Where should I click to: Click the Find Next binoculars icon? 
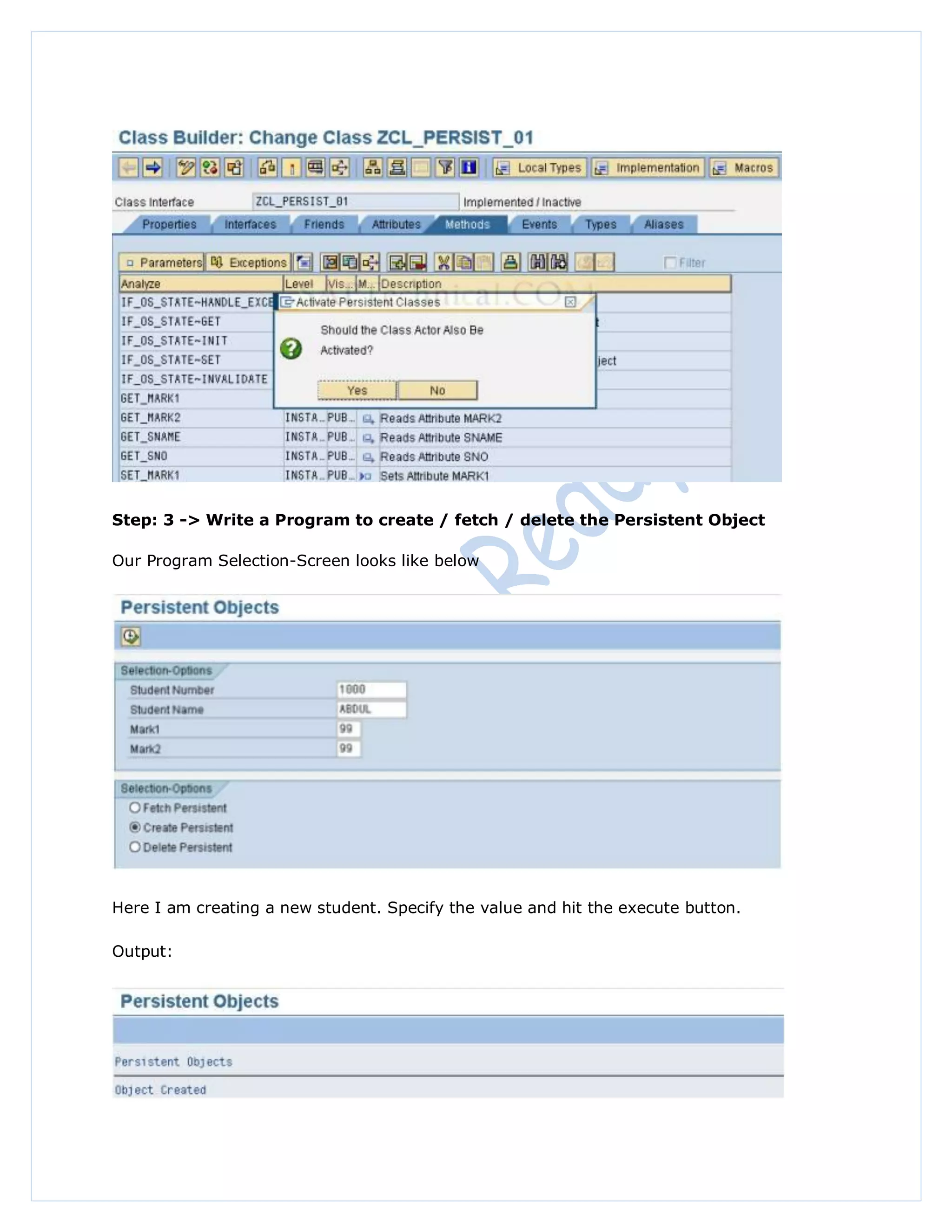(558, 262)
